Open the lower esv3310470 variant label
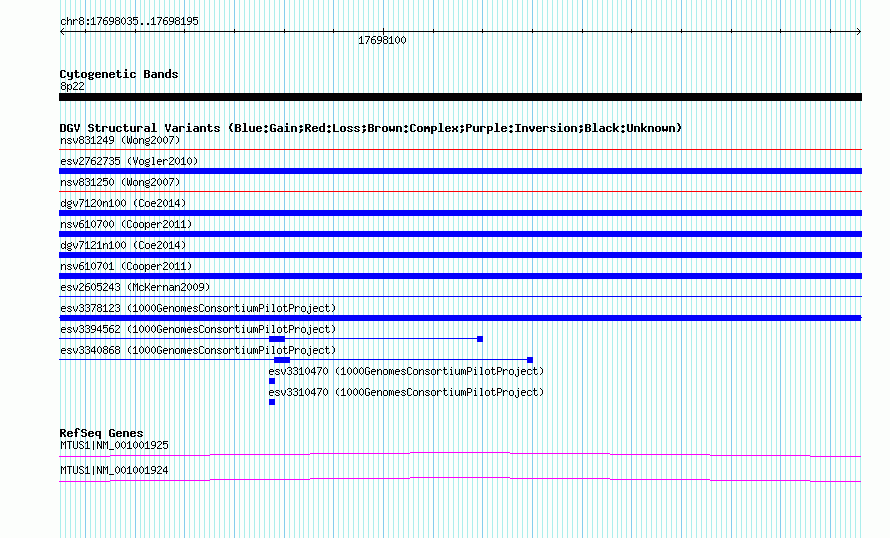The height and width of the screenshot is (538, 890). coord(406,392)
